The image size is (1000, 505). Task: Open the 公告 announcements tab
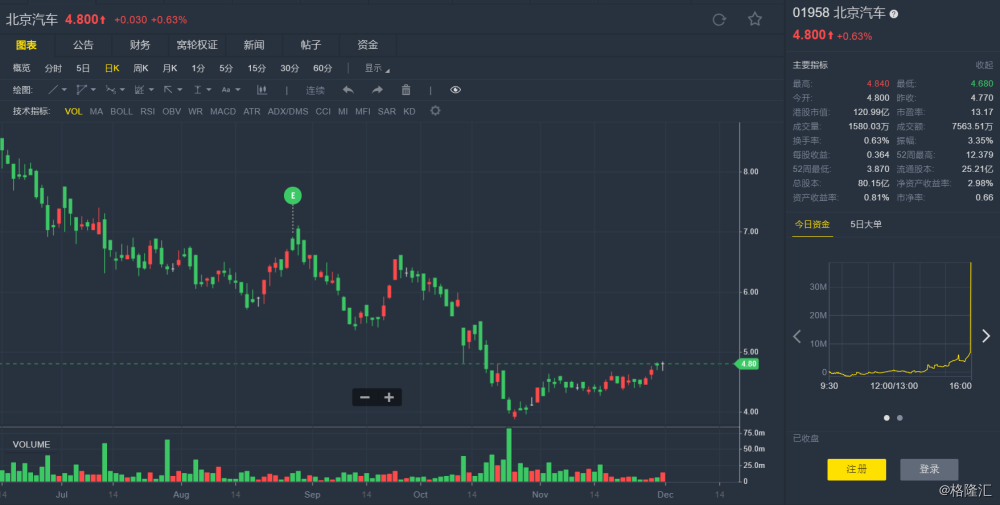point(83,45)
